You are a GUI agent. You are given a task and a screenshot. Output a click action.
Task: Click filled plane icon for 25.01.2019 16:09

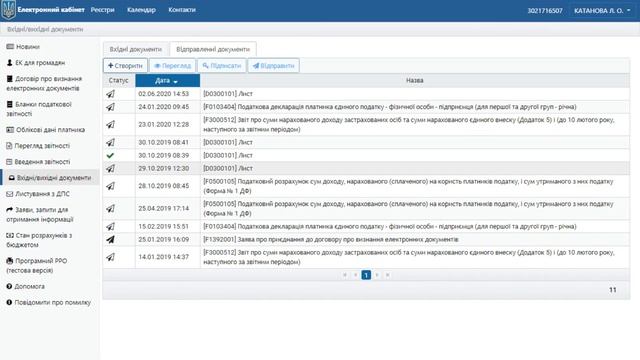[x=110, y=240]
